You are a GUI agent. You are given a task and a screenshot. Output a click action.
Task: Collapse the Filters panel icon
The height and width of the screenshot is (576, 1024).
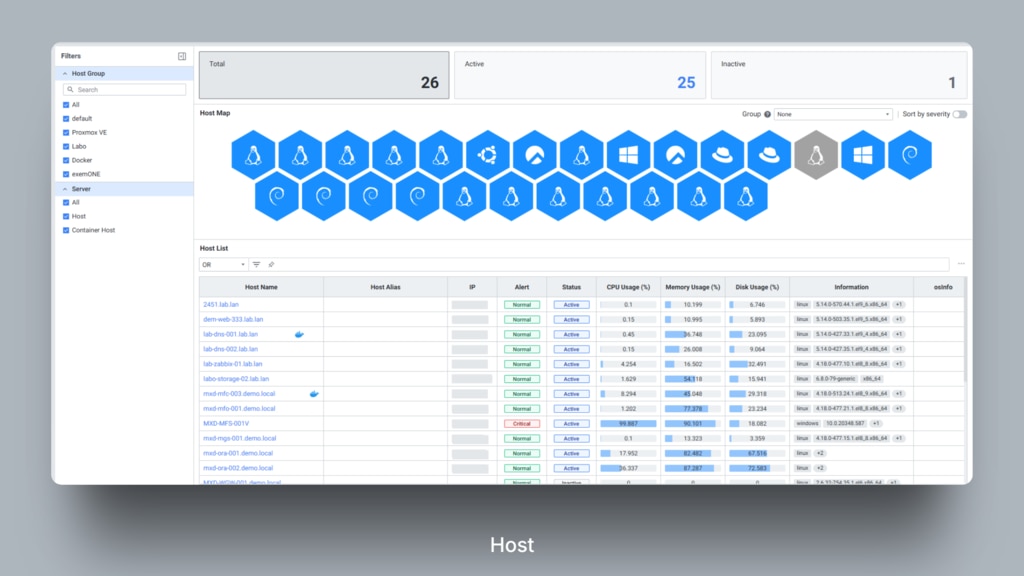click(182, 56)
